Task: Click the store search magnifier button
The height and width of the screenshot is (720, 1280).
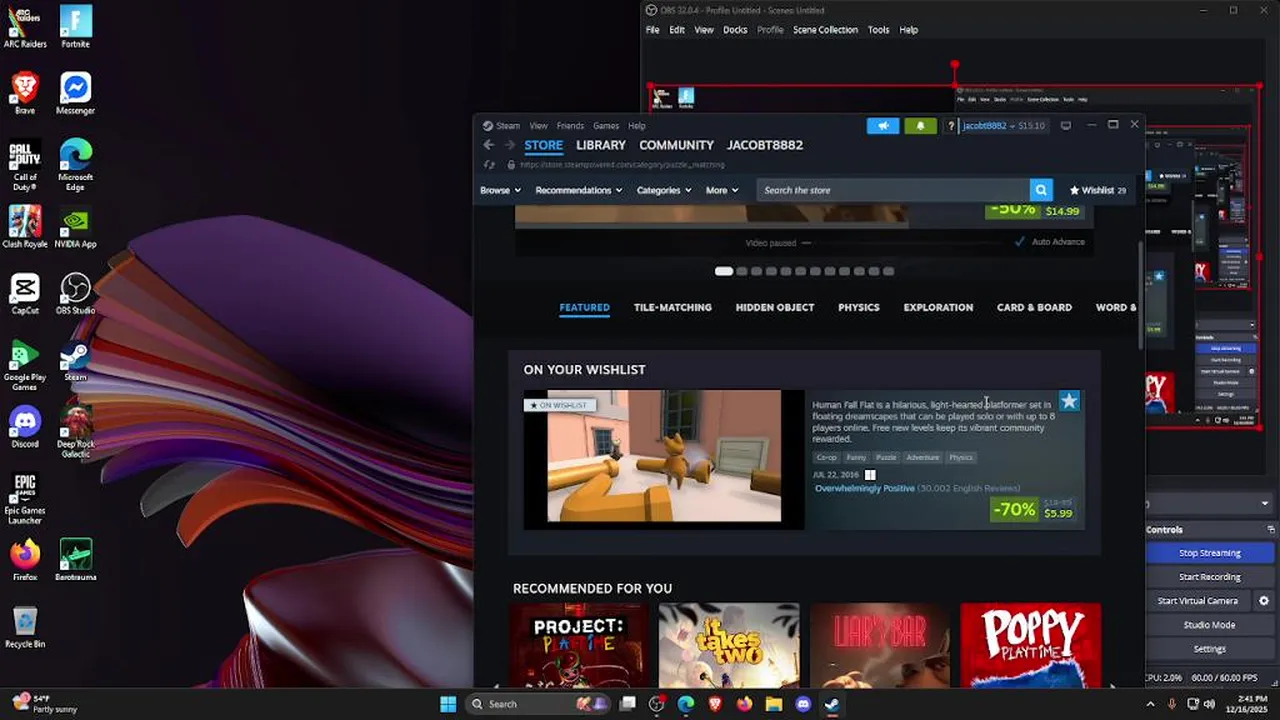Action: 1041,190
